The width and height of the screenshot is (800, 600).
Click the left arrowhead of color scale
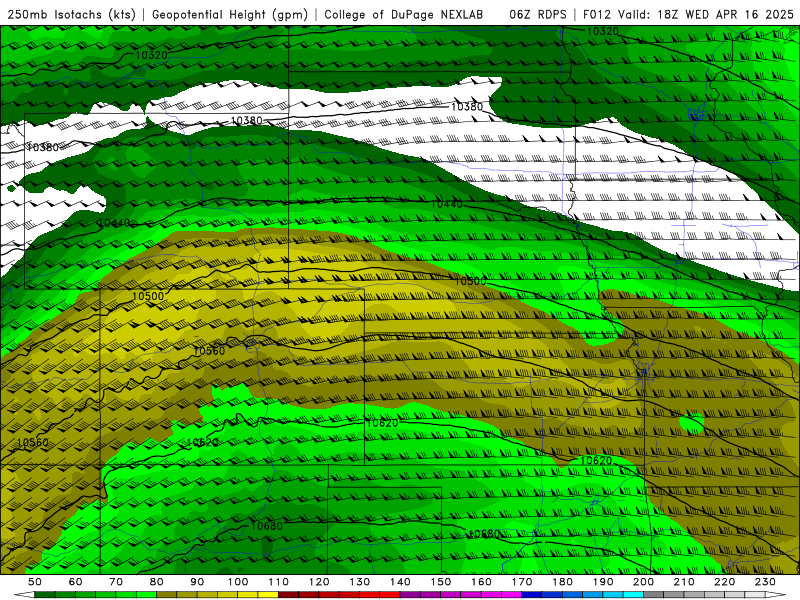24,594
